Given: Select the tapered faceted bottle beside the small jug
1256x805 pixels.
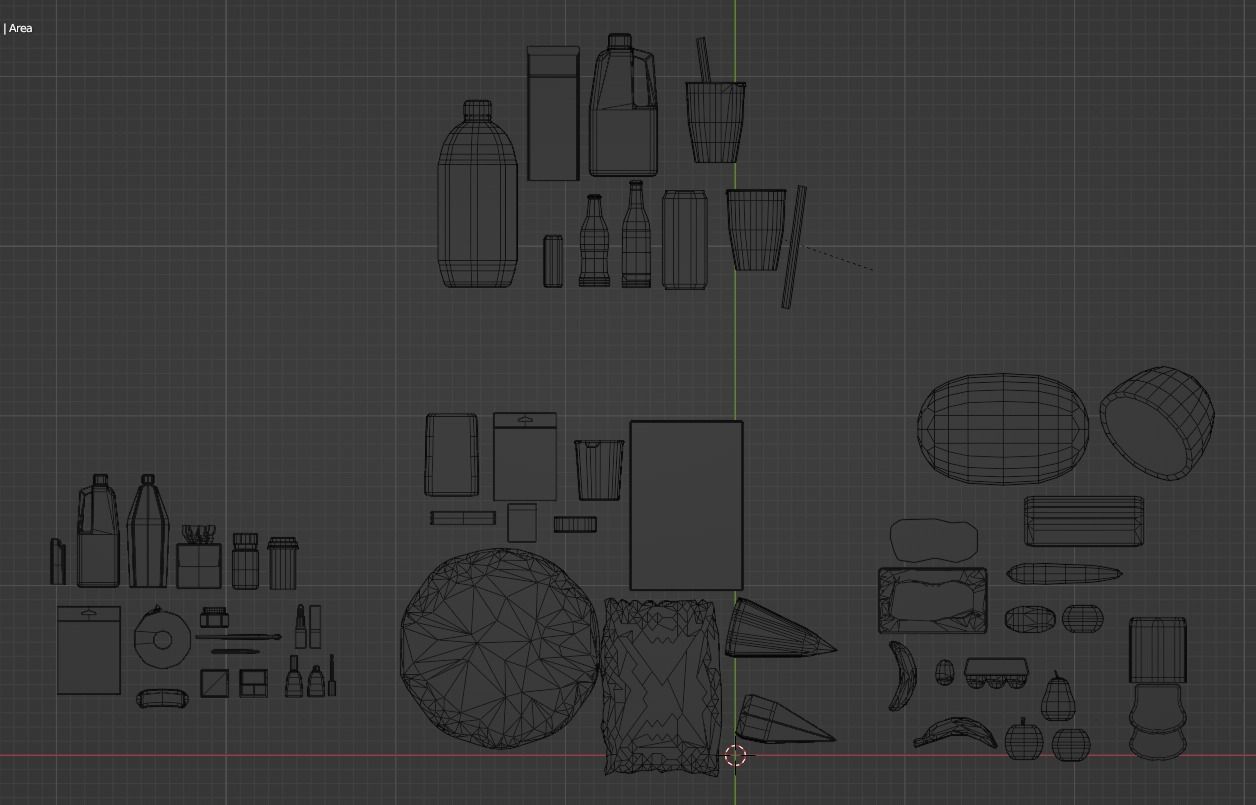Looking at the screenshot, I should 148,531.
